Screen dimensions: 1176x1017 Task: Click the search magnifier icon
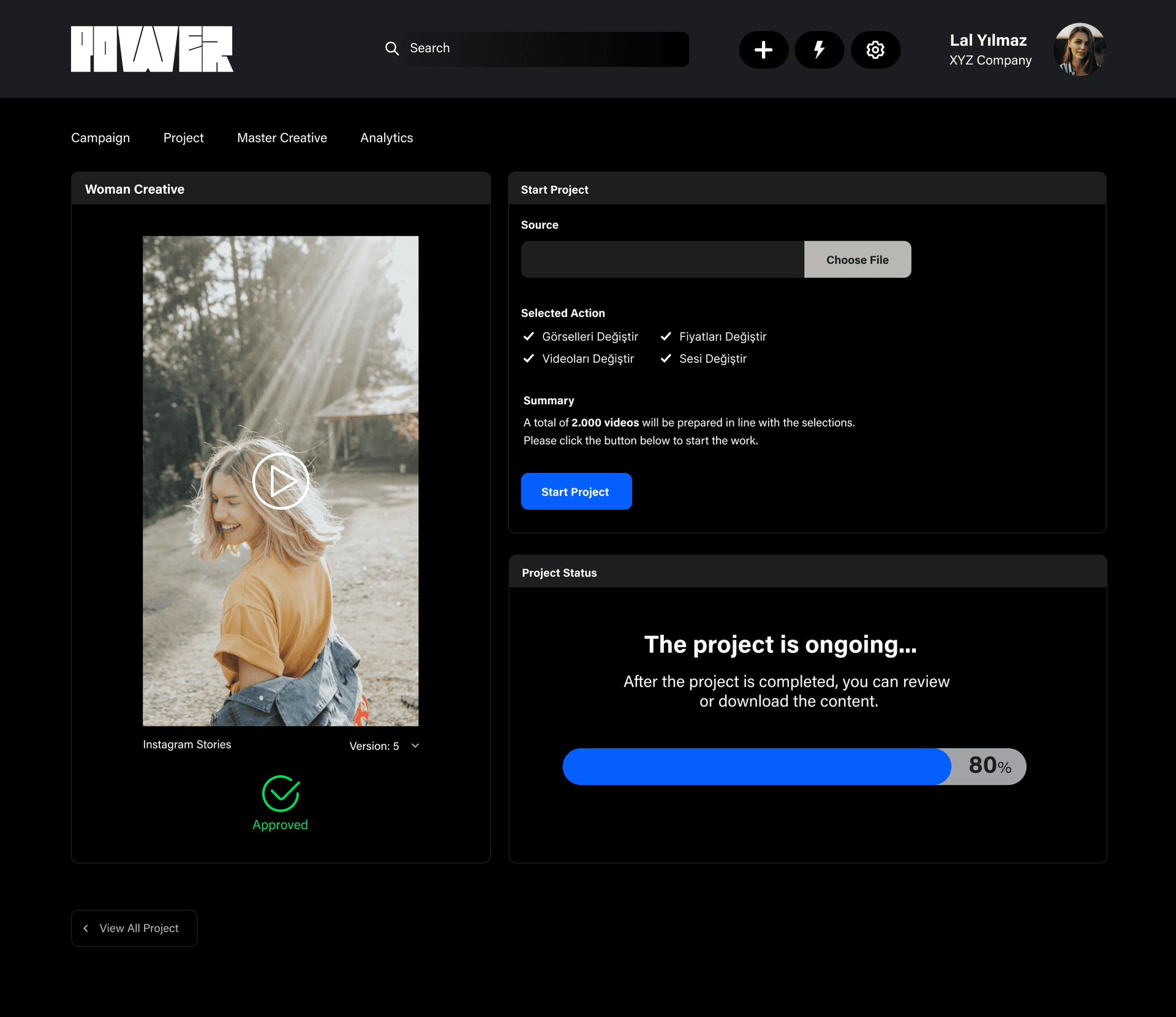click(392, 48)
